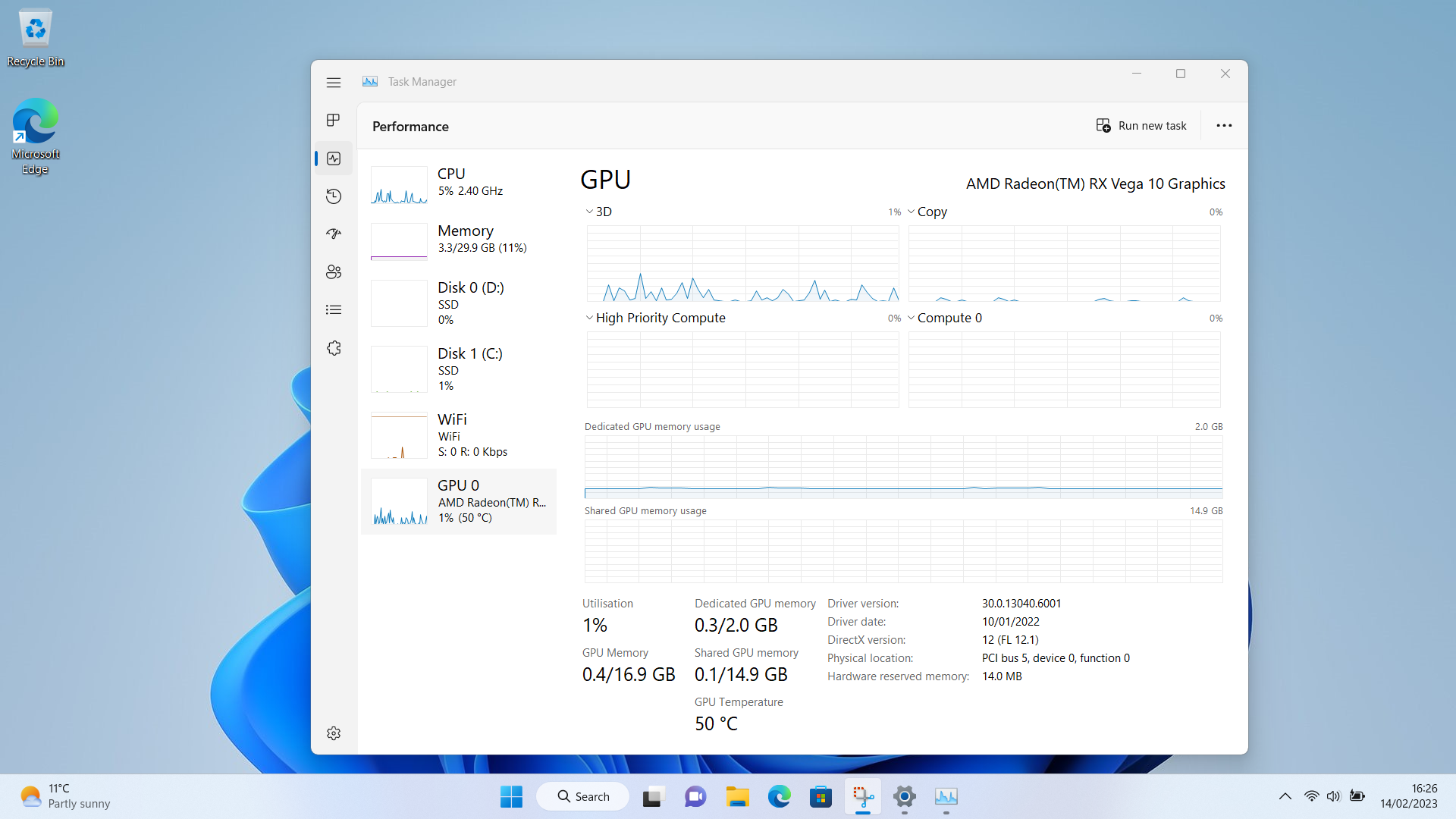Open the clock and date calendar flyout
Viewport: 1456px width, 819px height.
(x=1409, y=796)
